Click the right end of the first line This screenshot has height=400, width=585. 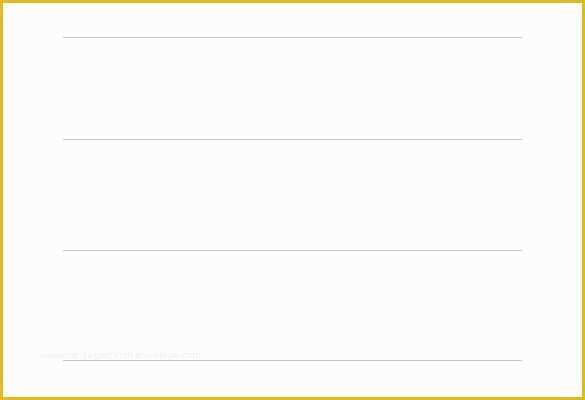520,37
